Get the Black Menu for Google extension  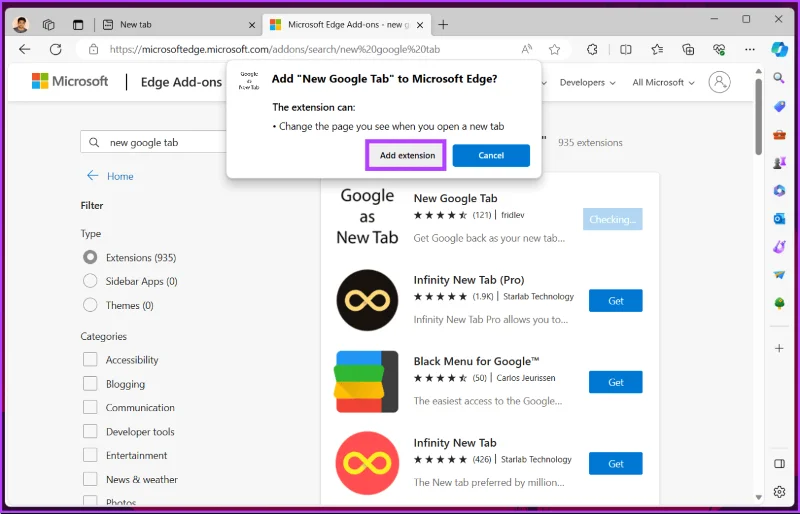[x=615, y=382]
